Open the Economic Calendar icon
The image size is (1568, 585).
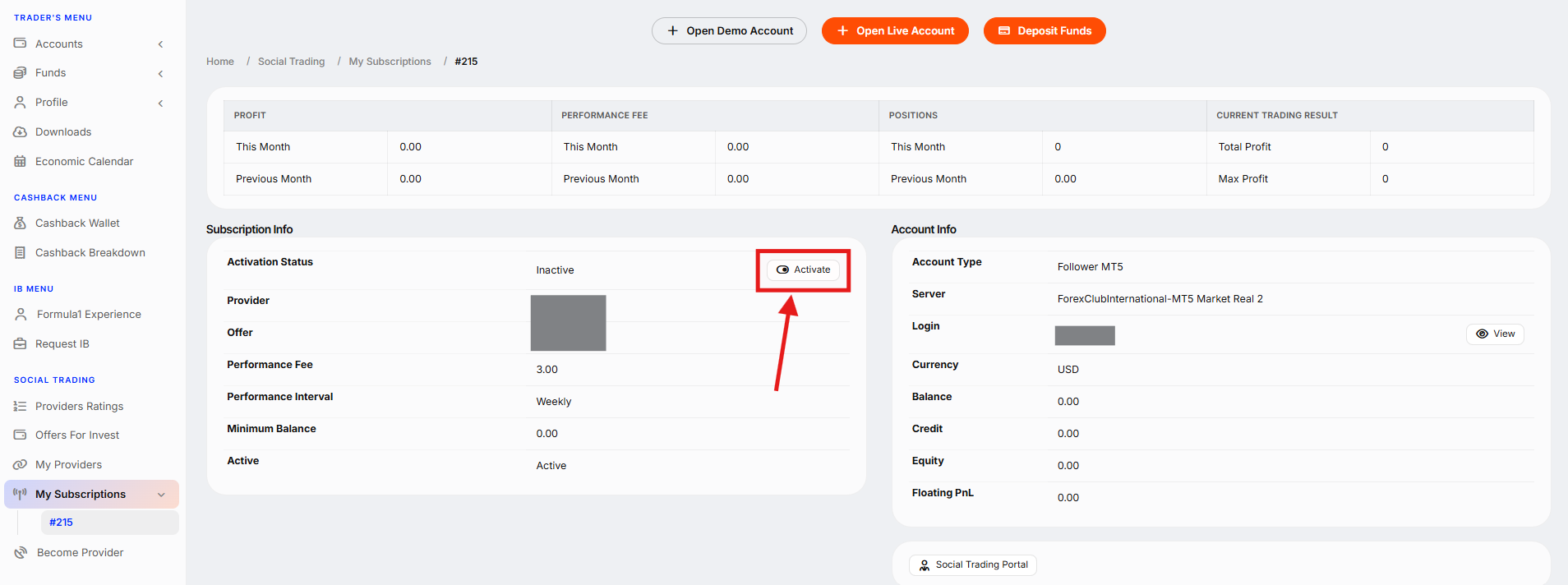pos(20,161)
